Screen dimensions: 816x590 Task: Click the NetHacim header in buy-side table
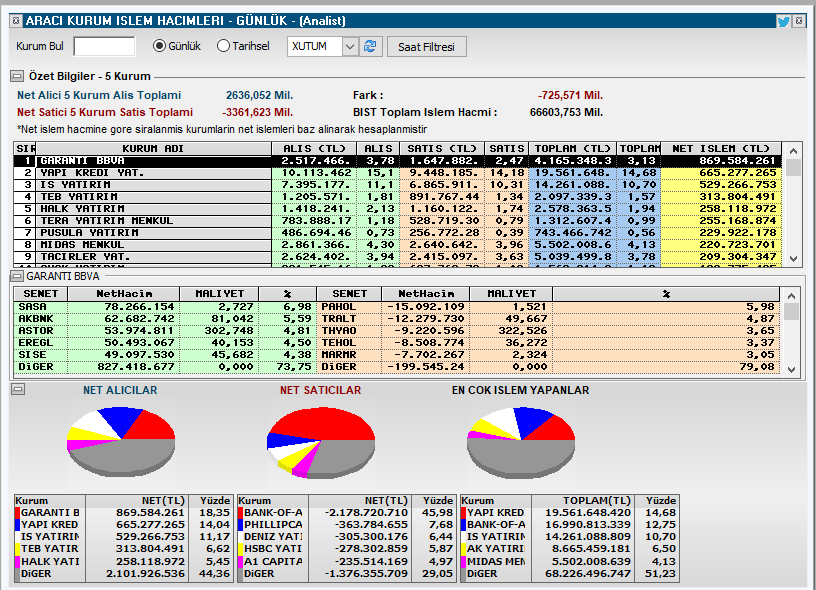click(124, 293)
